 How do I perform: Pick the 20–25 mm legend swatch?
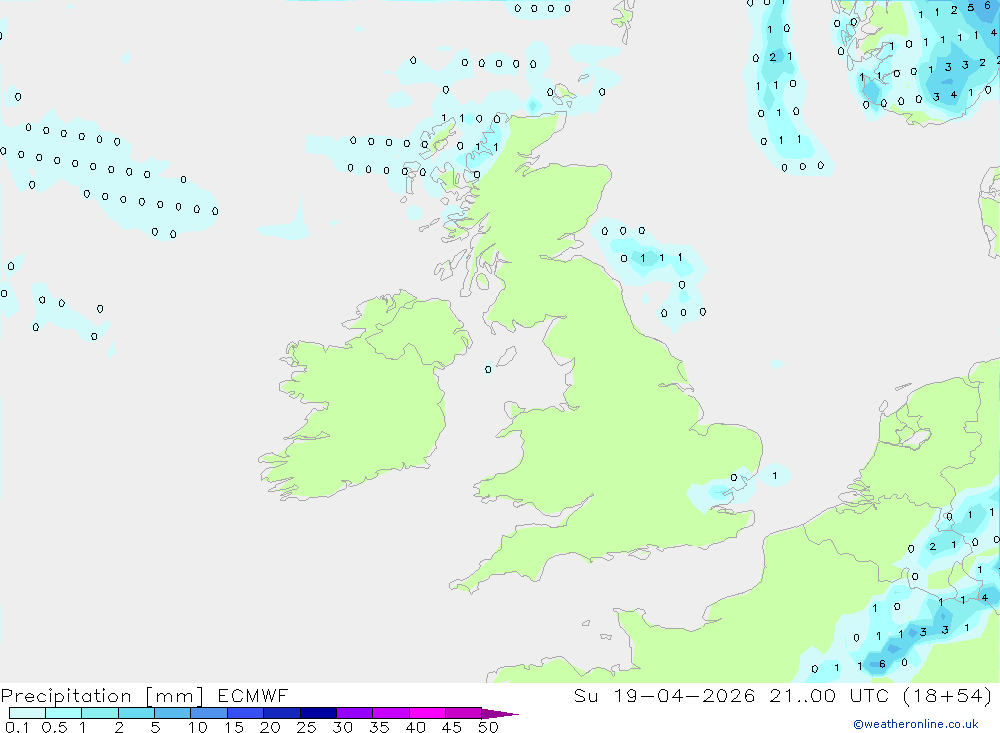pos(282,713)
